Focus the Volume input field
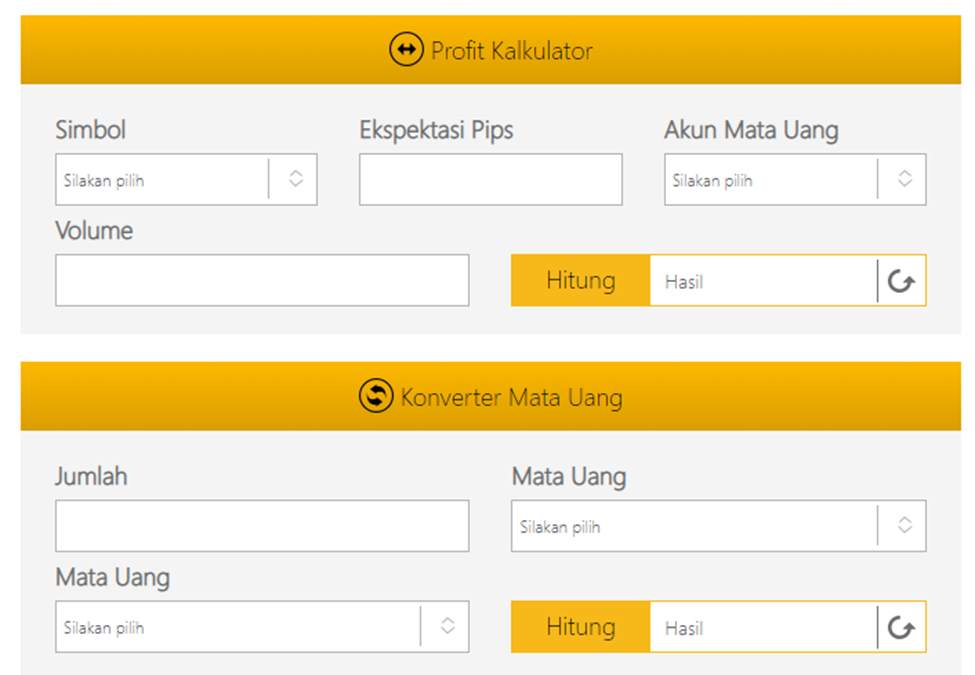975x675 pixels. click(x=262, y=280)
